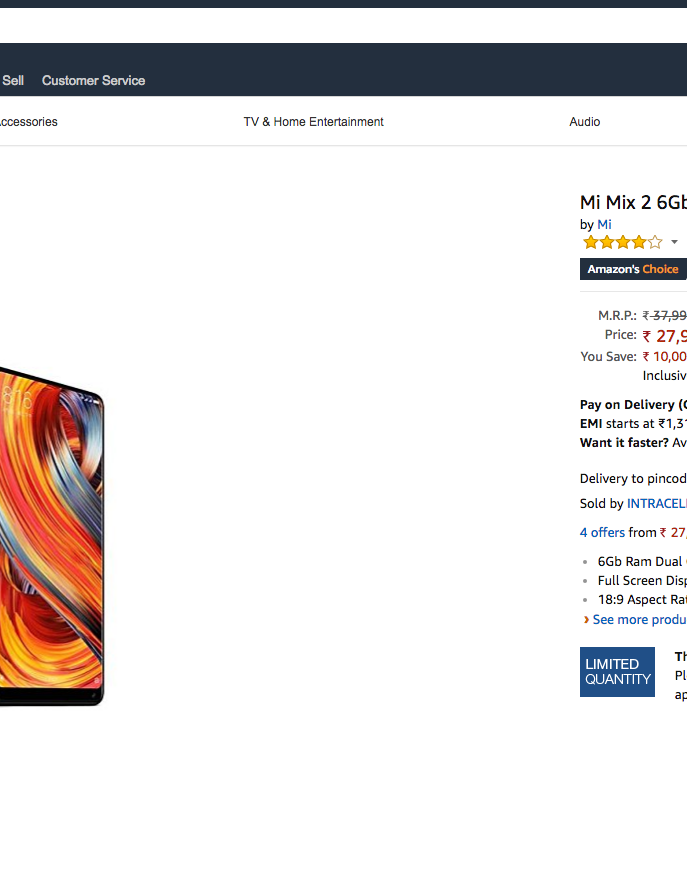Click the four-star rating icons

click(x=622, y=242)
